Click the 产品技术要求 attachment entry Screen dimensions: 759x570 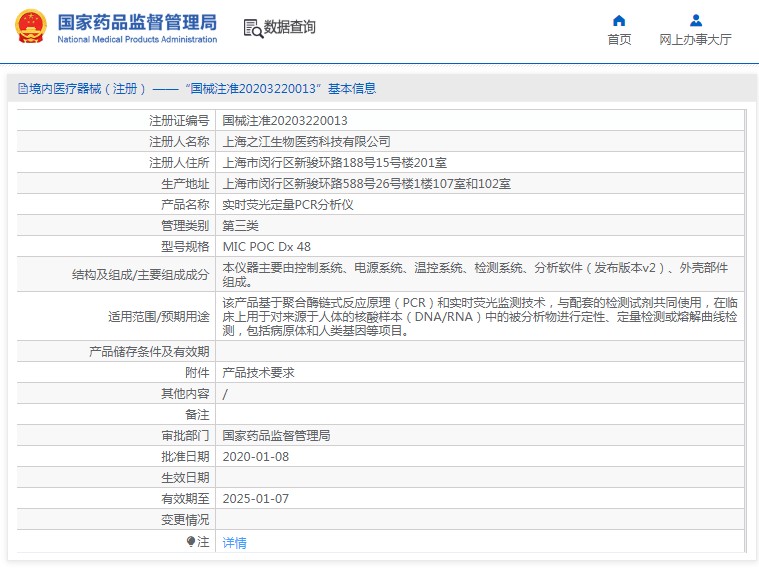(x=258, y=372)
